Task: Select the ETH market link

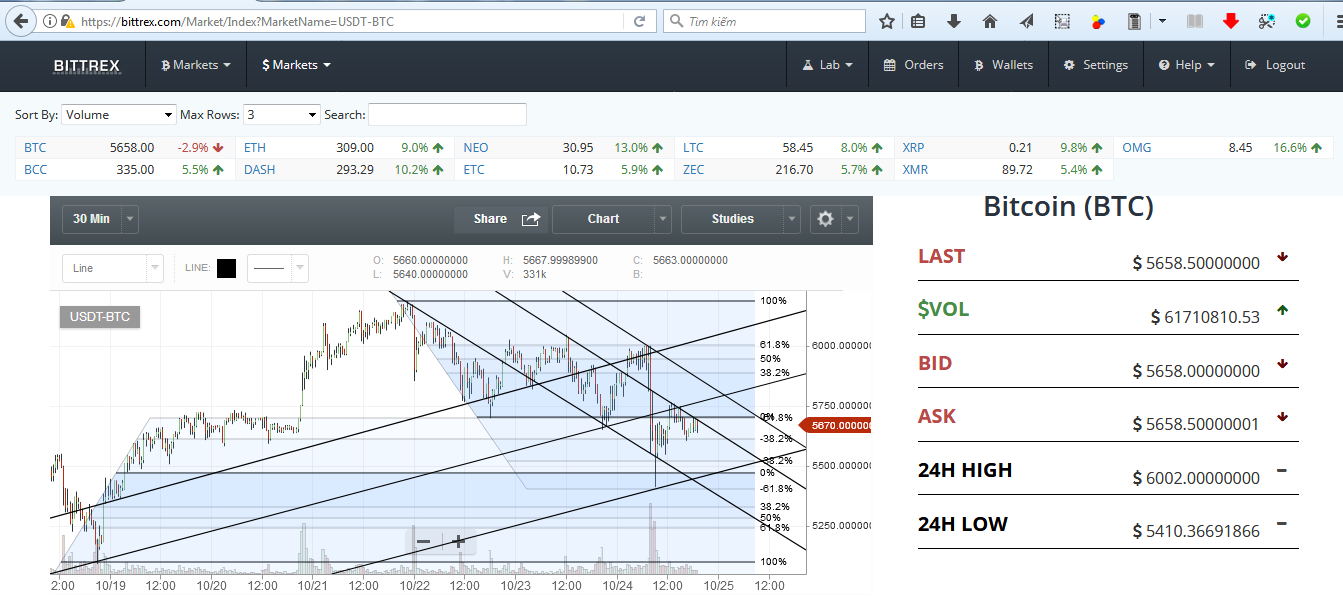Action: (x=255, y=147)
